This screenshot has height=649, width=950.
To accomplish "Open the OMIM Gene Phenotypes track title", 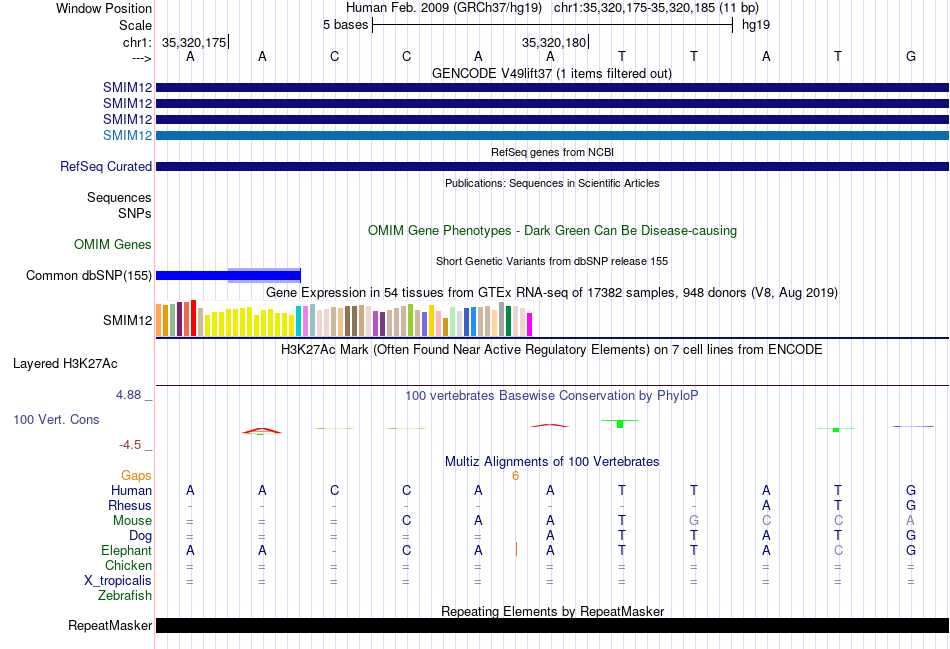I will pyautogui.click(x=552, y=230).
